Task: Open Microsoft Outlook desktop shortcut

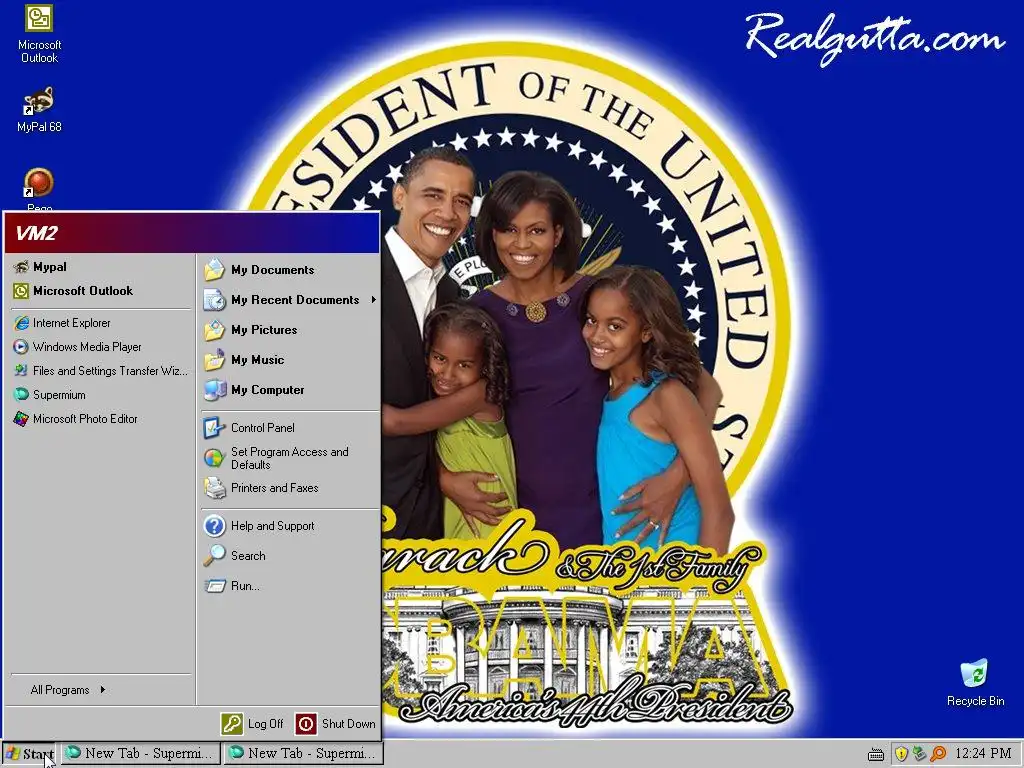Action: [39, 34]
